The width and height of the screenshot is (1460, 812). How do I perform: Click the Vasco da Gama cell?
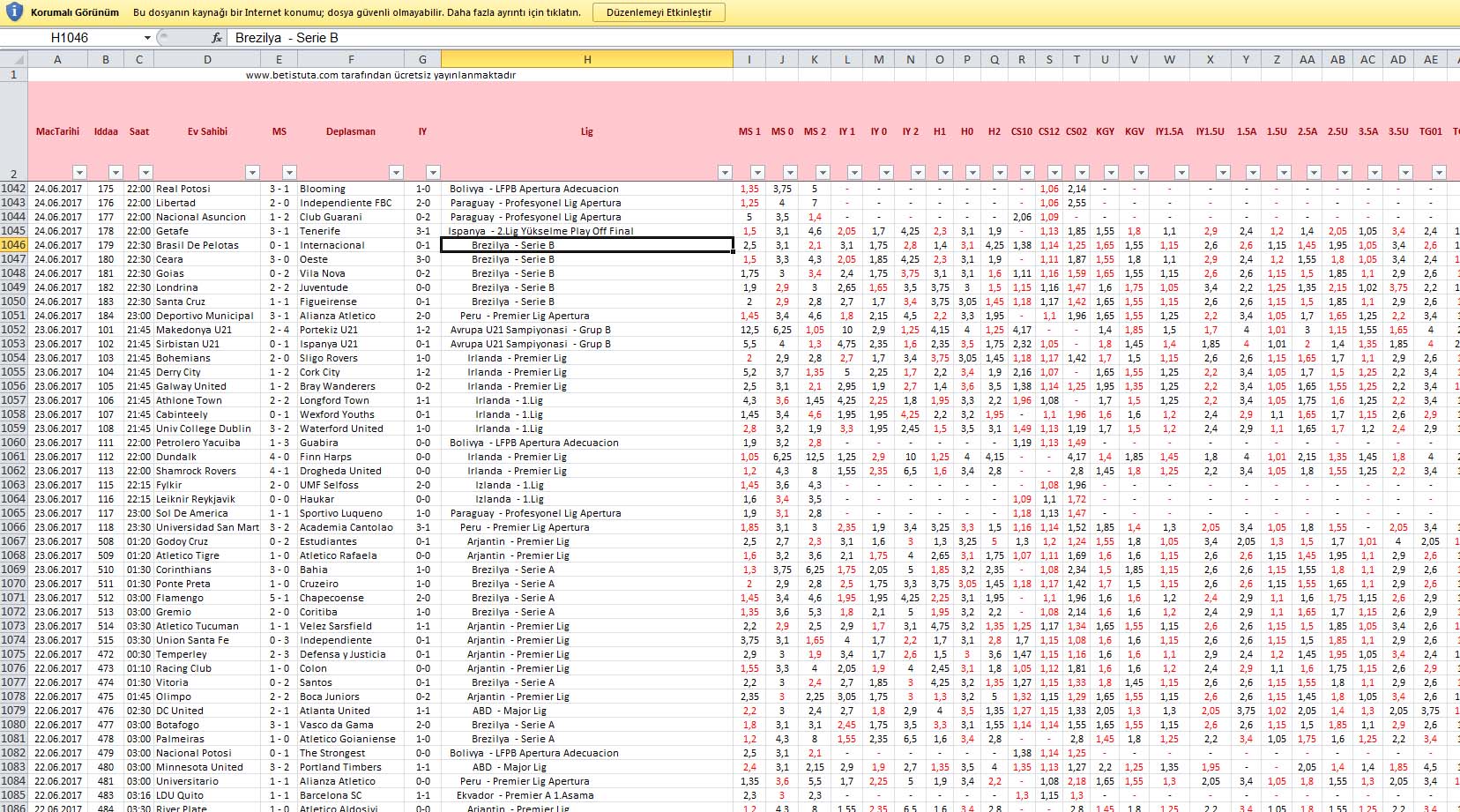351,725
